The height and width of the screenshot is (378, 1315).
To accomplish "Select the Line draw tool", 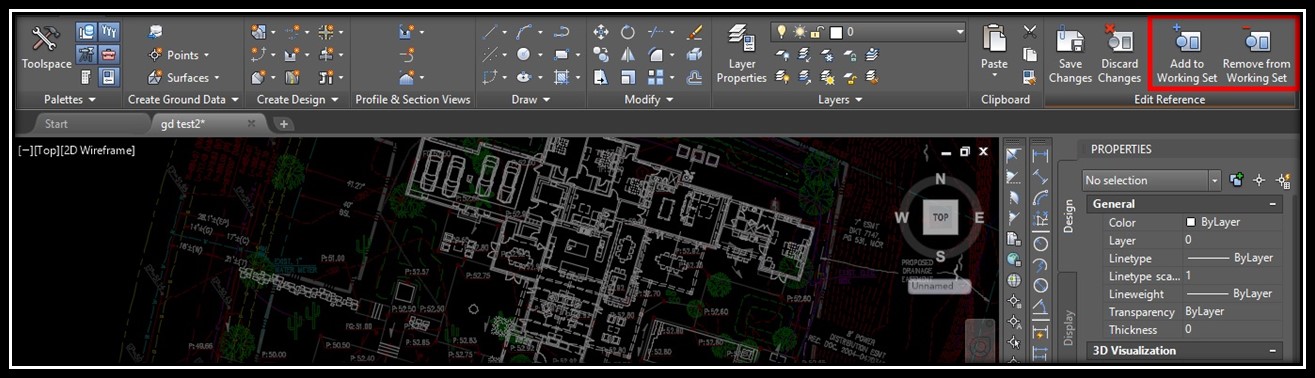I will (490, 33).
